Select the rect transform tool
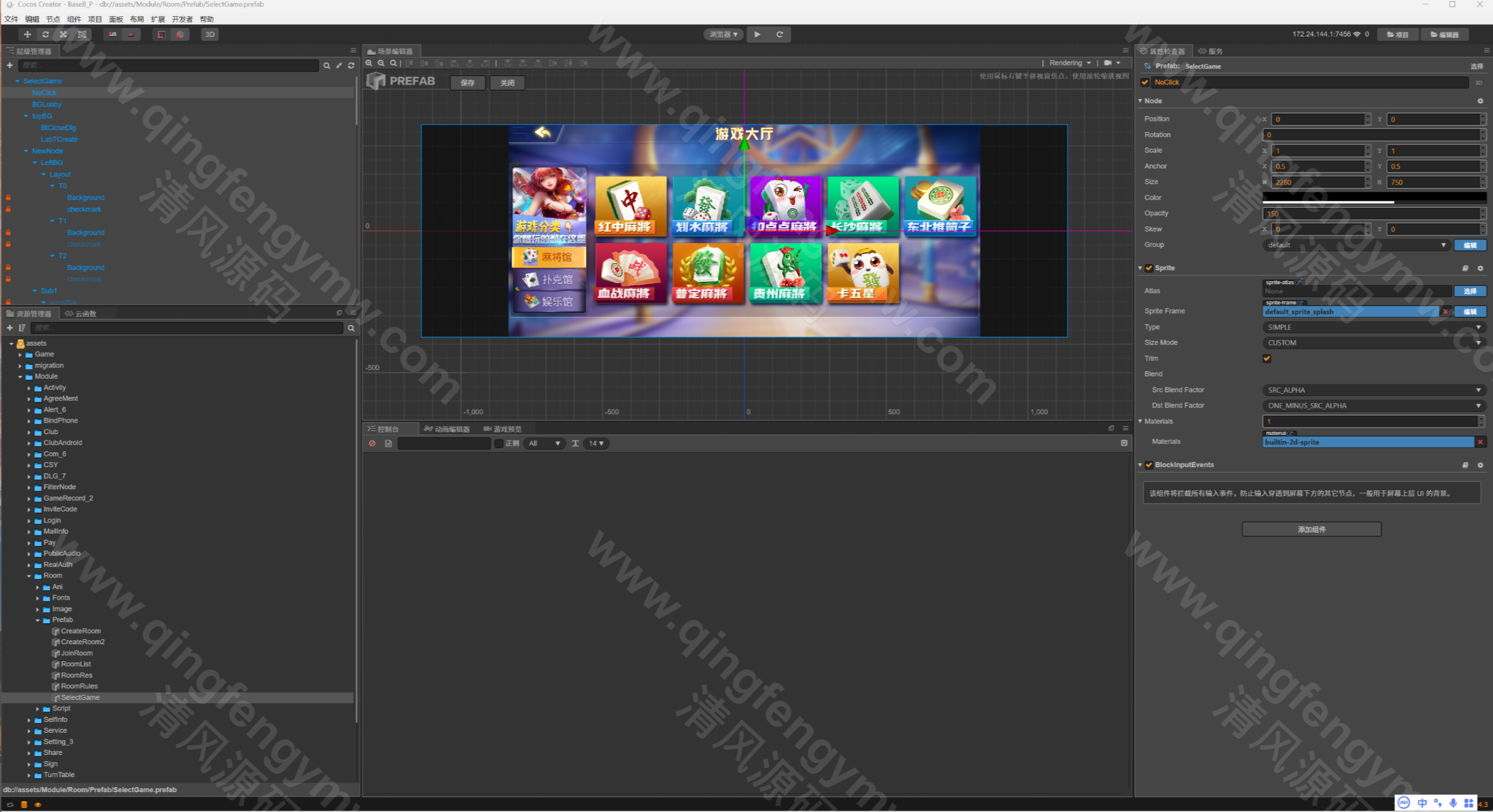The width and height of the screenshot is (1493, 812). [82, 34]
